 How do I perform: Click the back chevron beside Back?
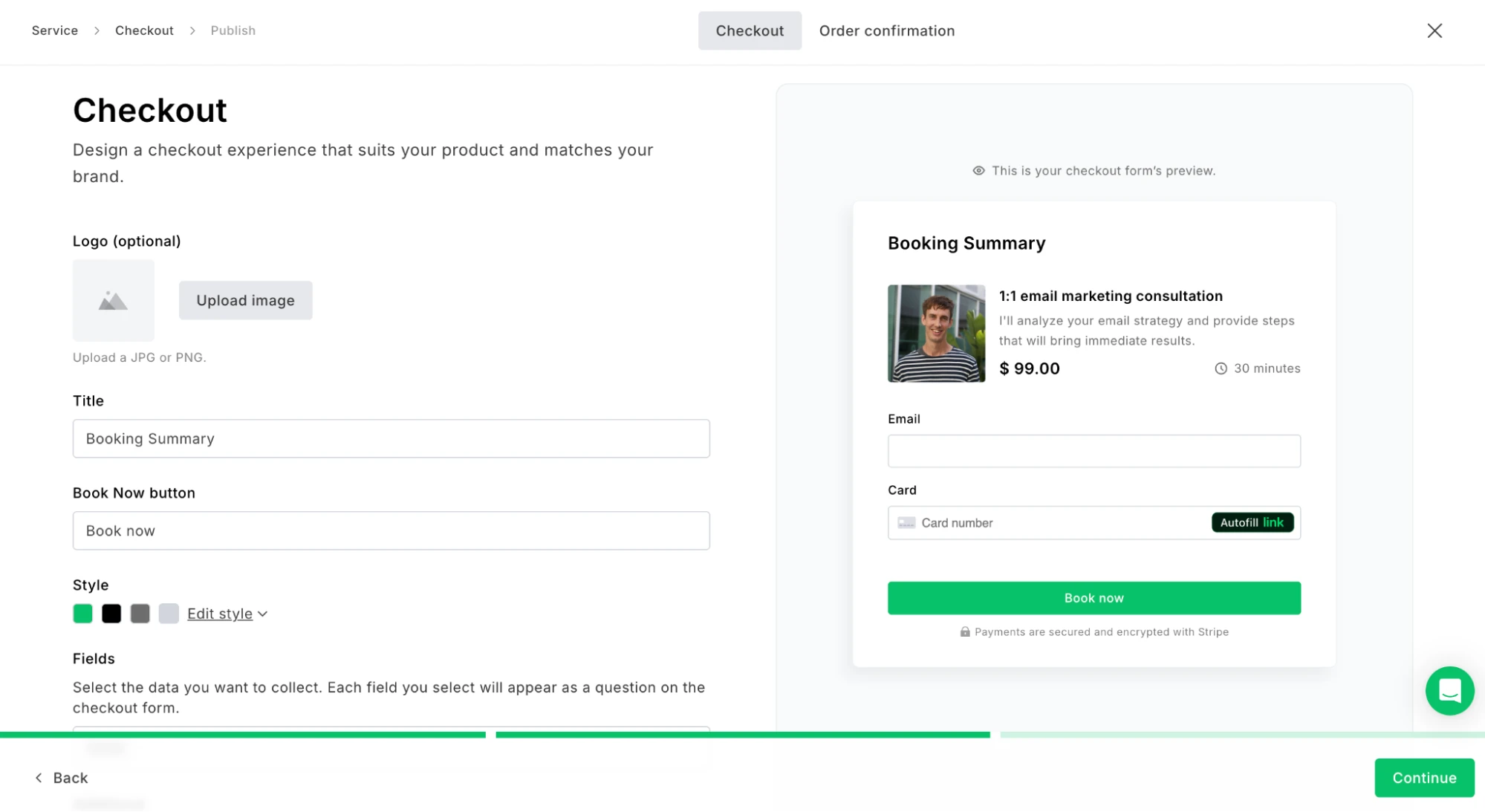(x=38, y=777)
